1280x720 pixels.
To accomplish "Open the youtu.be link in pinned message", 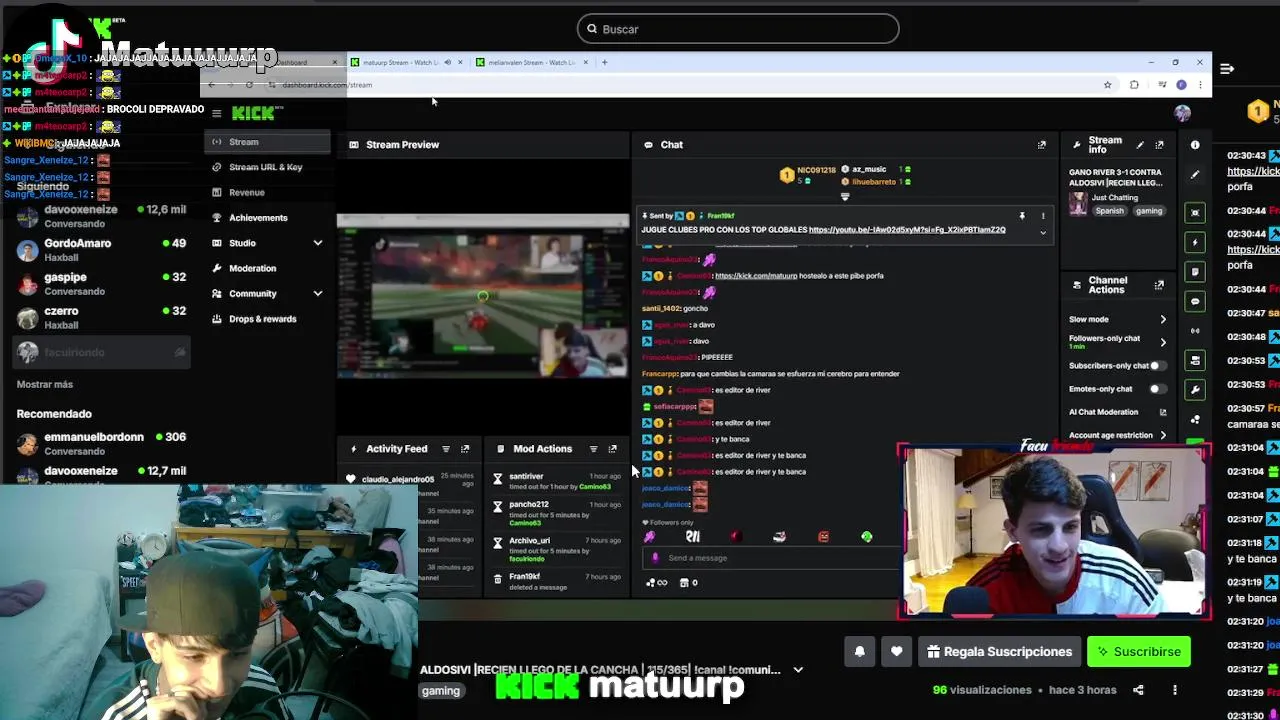I will (907, 230).
